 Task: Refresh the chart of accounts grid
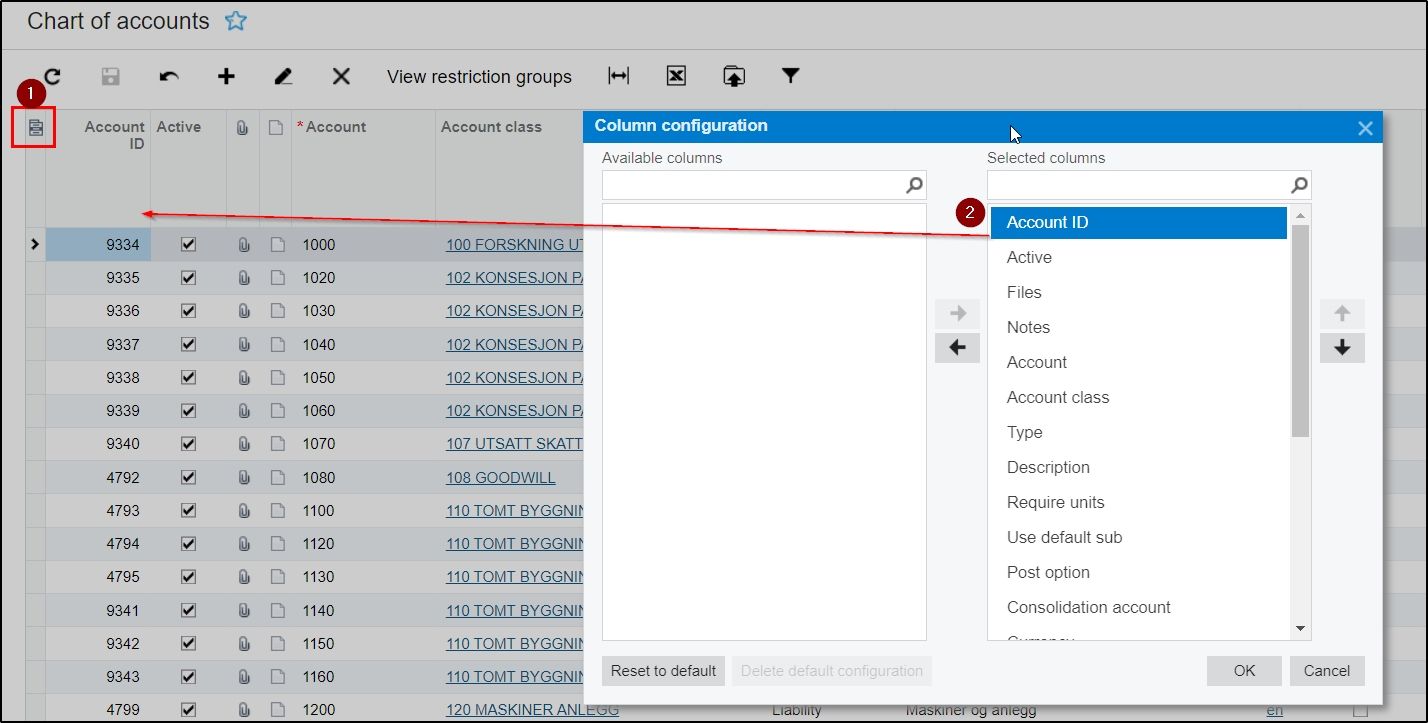click(x=50, y=76)
